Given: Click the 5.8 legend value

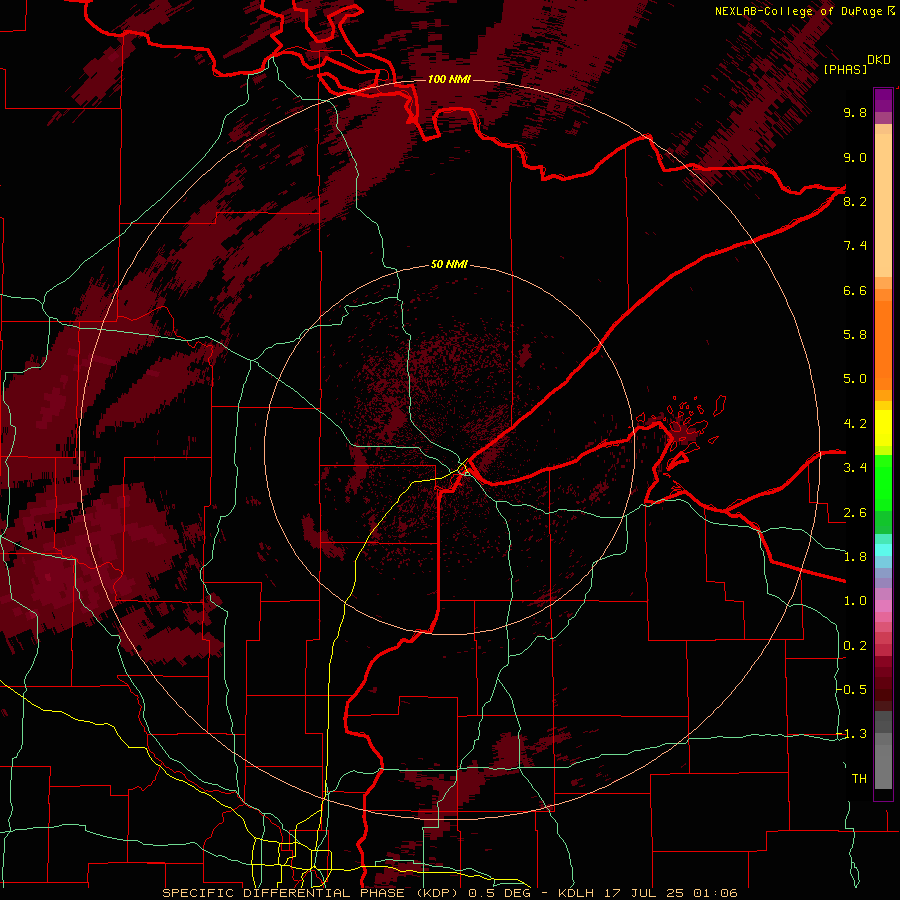Looking at the screenshot, I should 855,334.
